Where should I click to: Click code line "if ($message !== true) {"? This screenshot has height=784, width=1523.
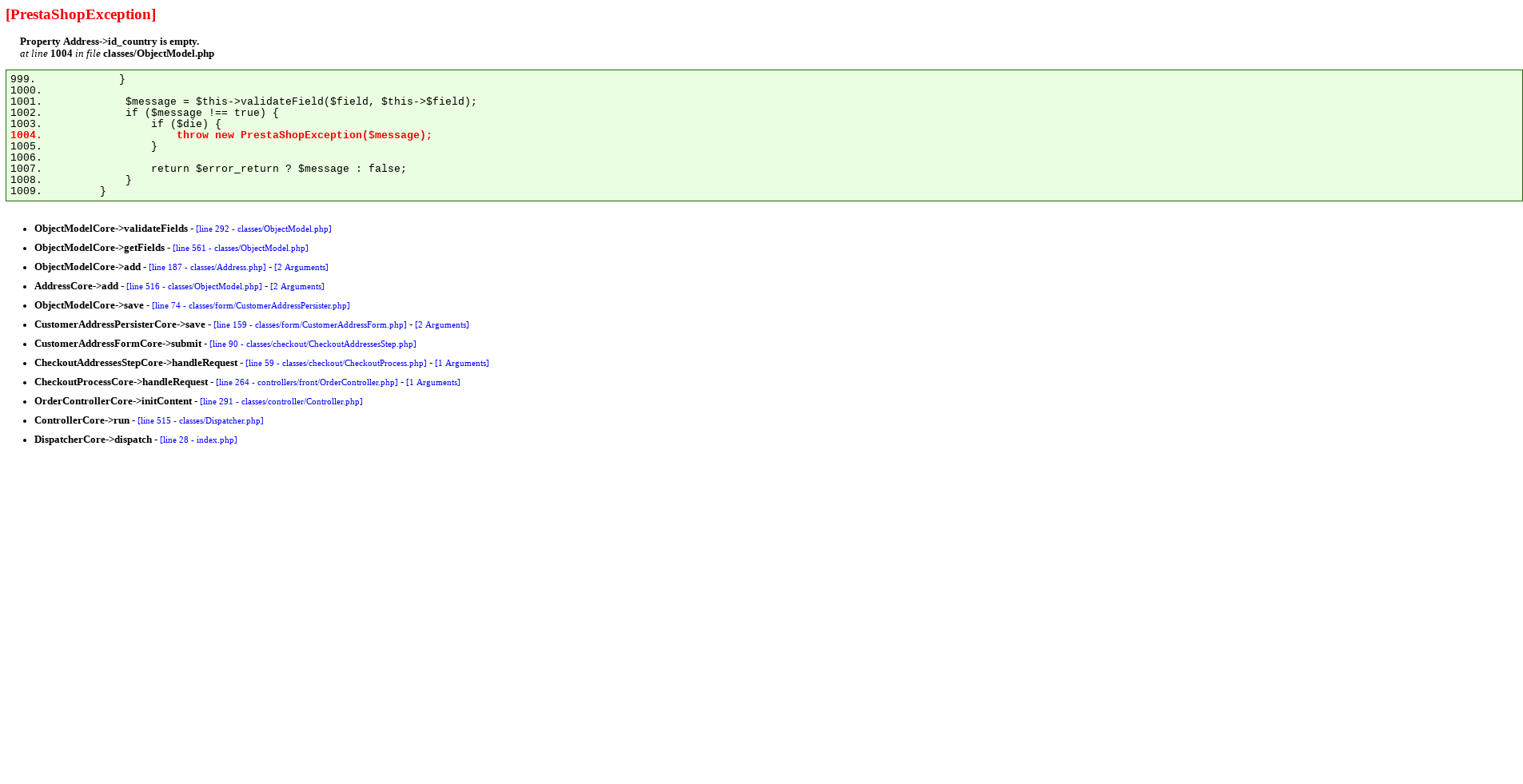click(202, 113)
